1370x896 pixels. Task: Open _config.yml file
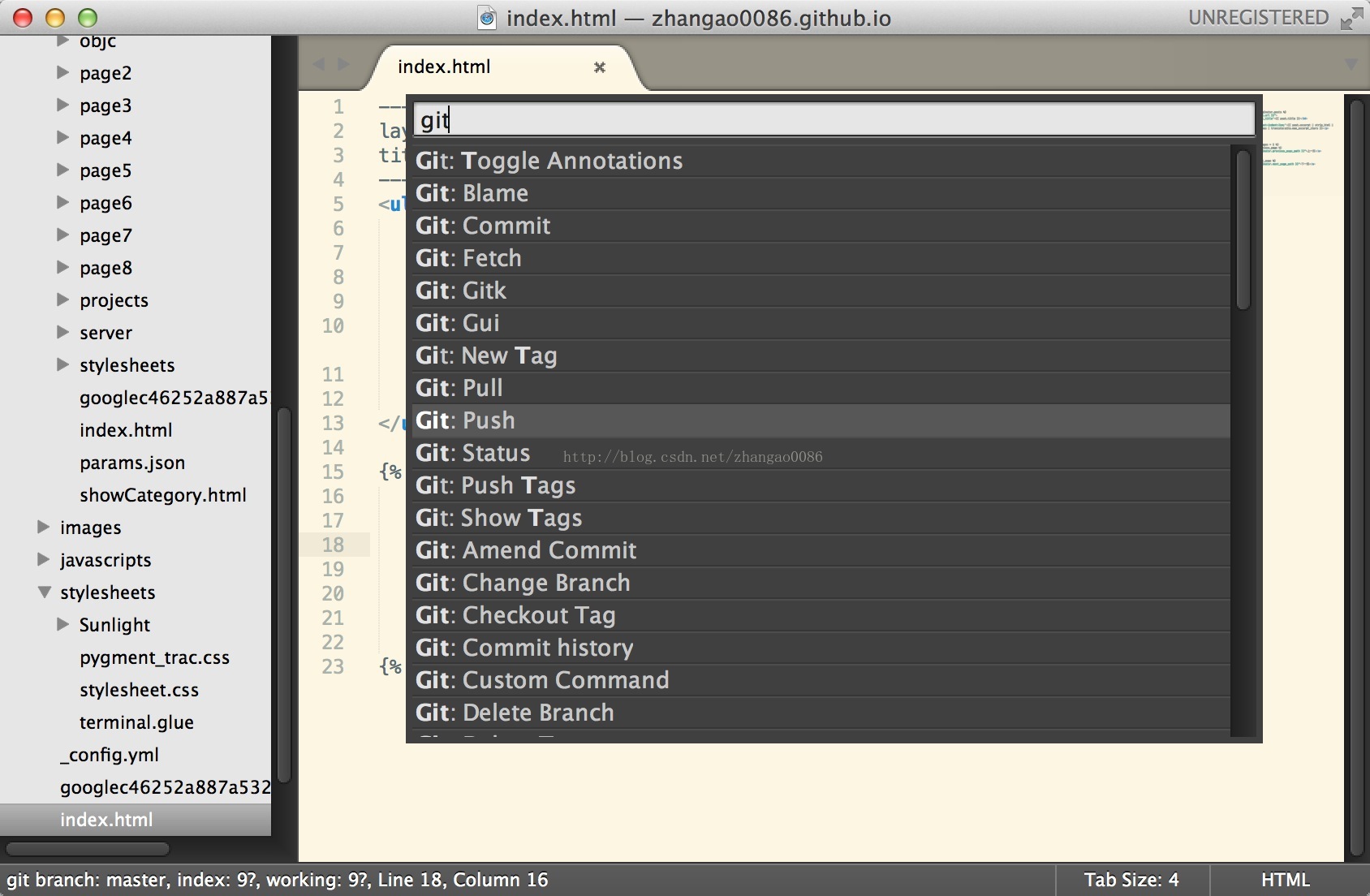point(110,755)
